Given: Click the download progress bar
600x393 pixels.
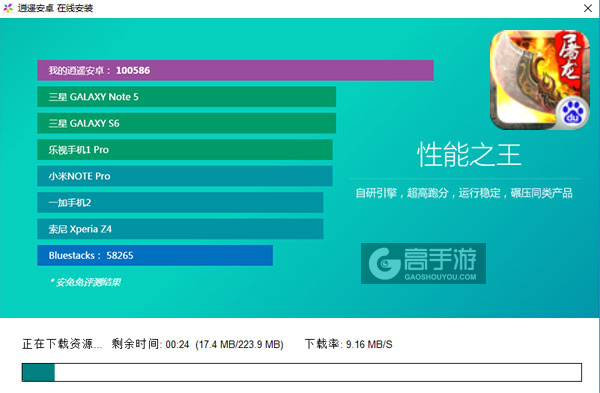Looking at the screenshot, I should tap(302, 372).
